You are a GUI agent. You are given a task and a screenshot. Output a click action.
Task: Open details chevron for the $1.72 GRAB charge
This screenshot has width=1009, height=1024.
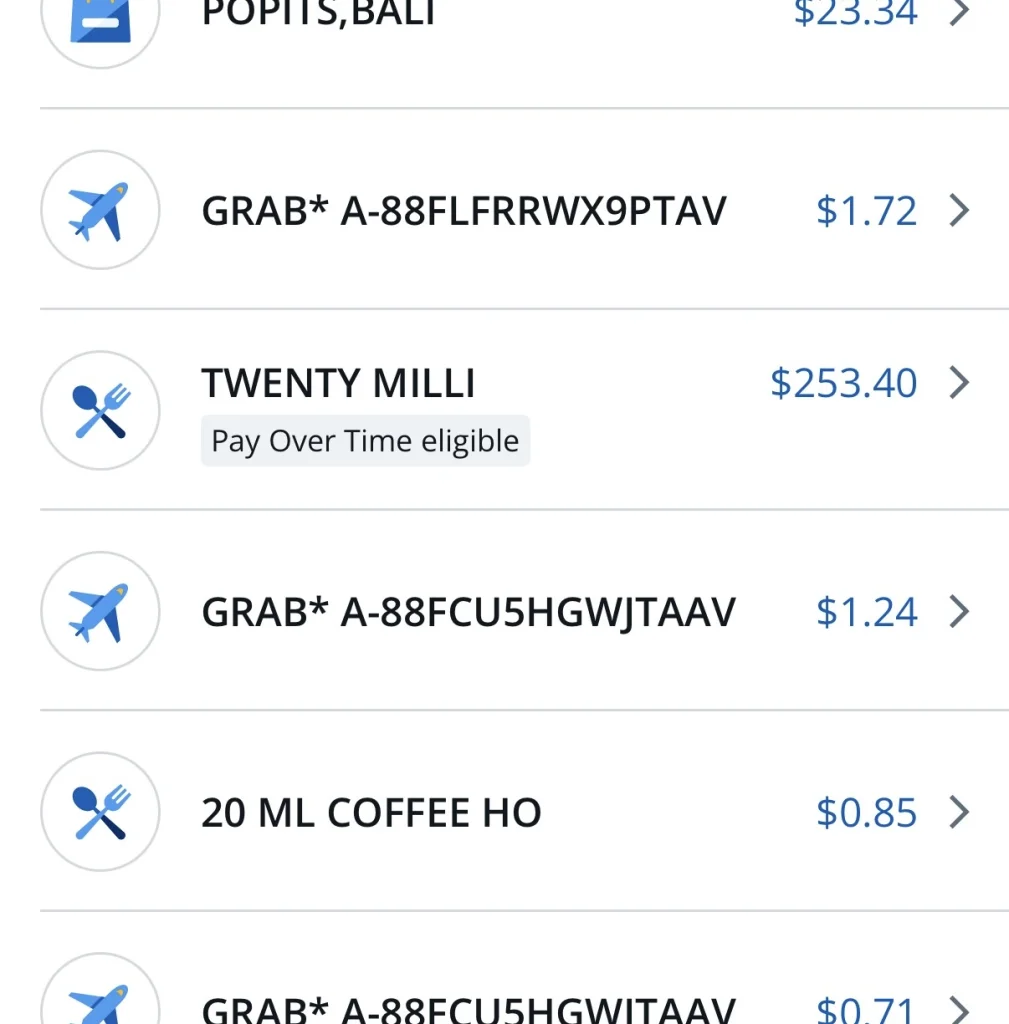[959, 210]
